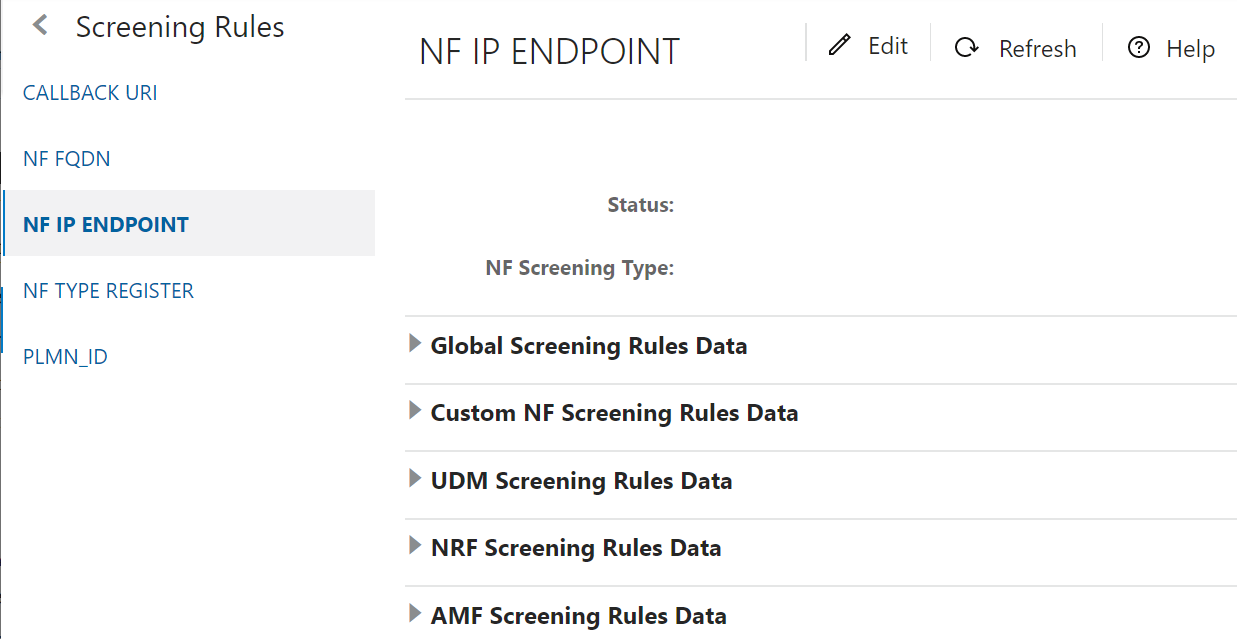Screen dimensions: 1237x639
Task: Click the highlighted NF IP ENDPOINT entry
Action: click(x=105, y=224)
